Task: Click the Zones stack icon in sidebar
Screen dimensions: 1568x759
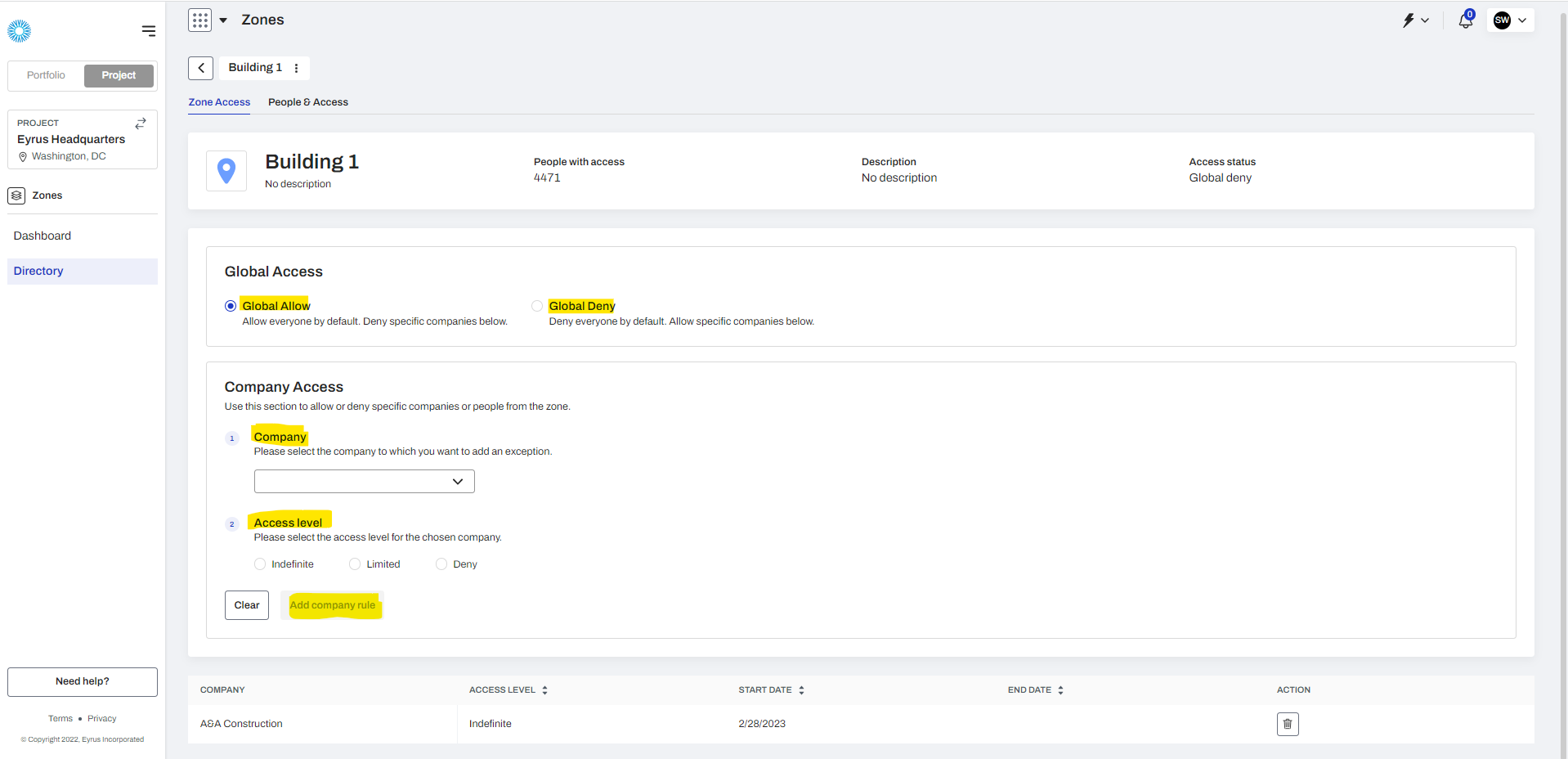Action: 16,195
